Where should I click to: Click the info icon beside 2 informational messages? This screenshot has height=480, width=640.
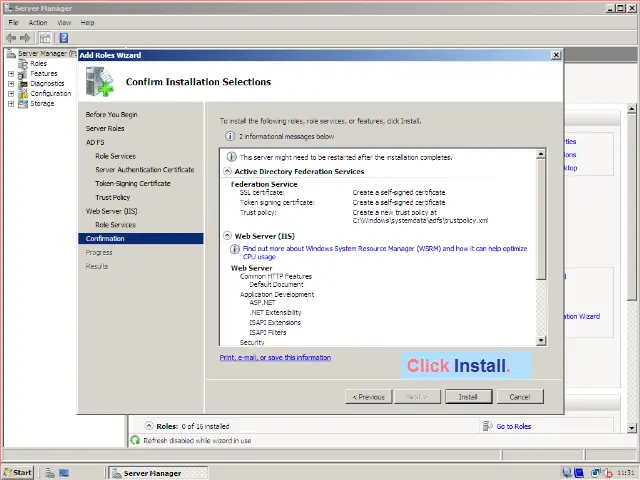(230, 136)
